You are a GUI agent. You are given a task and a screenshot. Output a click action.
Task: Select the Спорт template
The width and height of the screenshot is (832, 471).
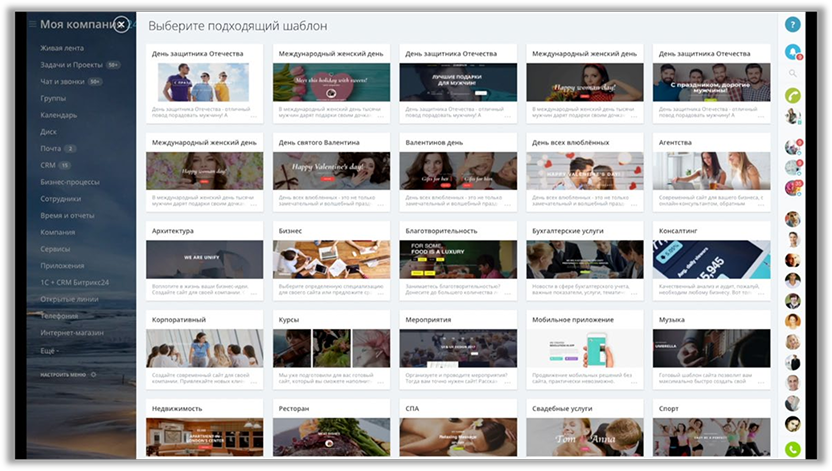[712, 429]
